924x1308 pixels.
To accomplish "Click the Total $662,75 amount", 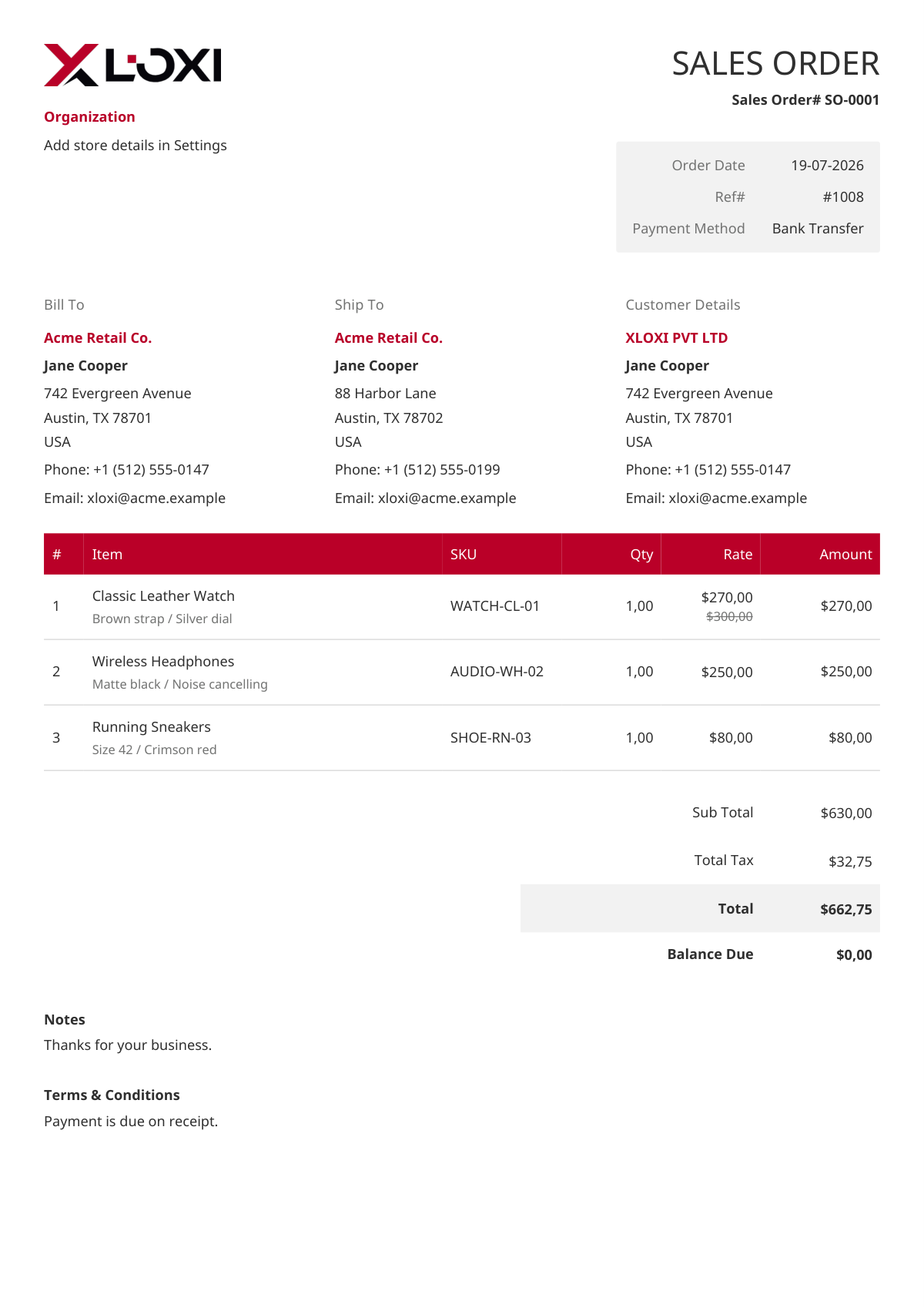I will pyautogui.click(x=846, y=910).
